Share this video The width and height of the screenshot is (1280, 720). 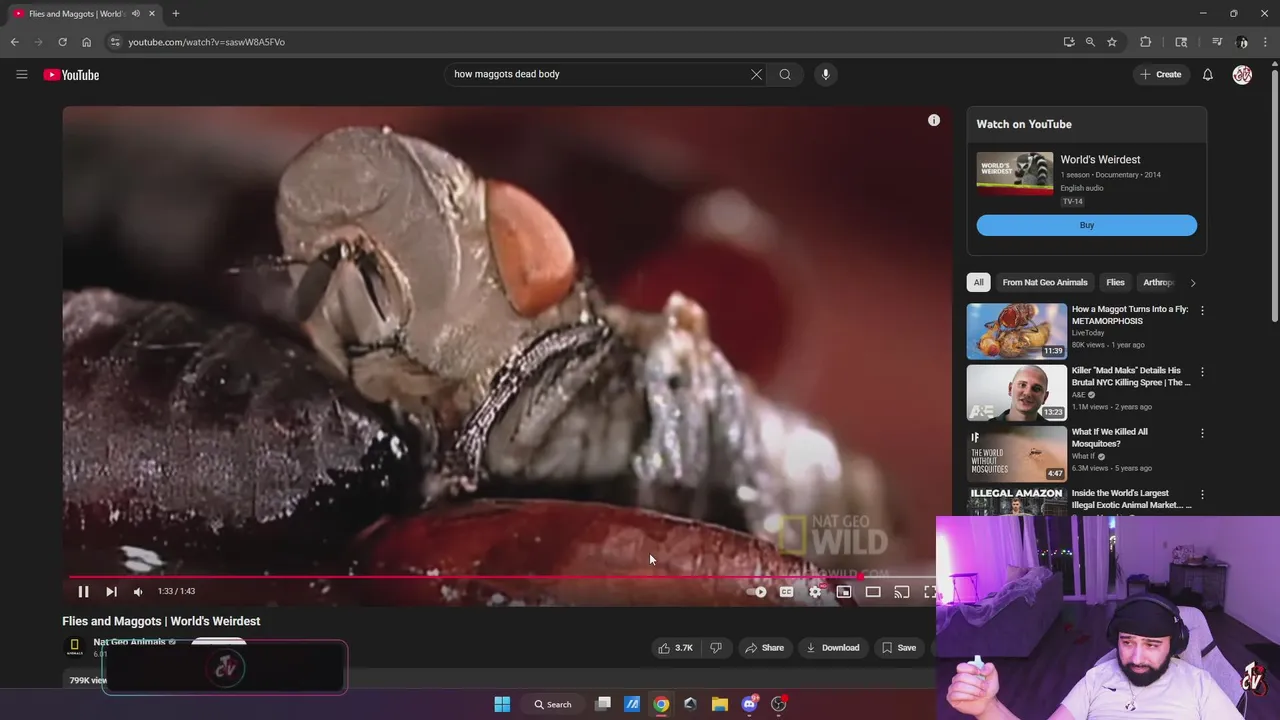coord(764,648)
